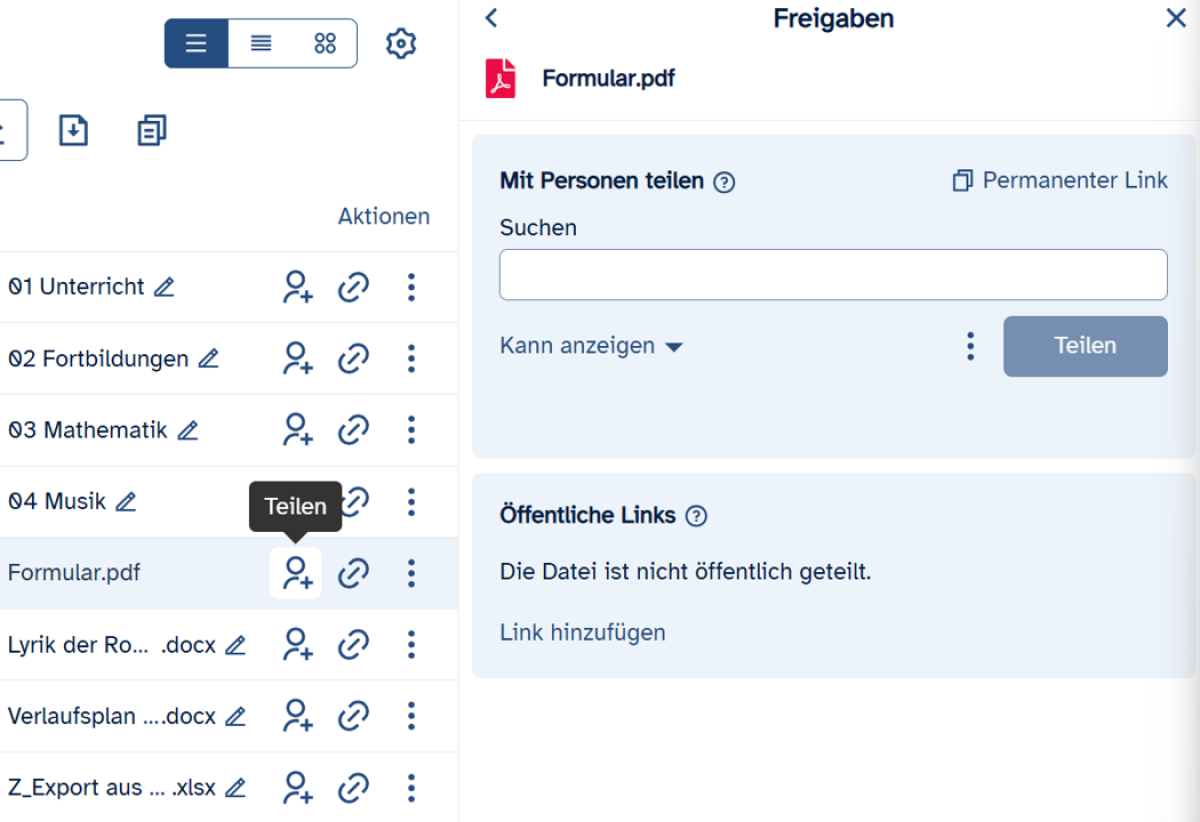Image resolution: width=1200 pixels, height=822 pixels.
Task: Switch to the condensed list view
Action: (261, 44)
